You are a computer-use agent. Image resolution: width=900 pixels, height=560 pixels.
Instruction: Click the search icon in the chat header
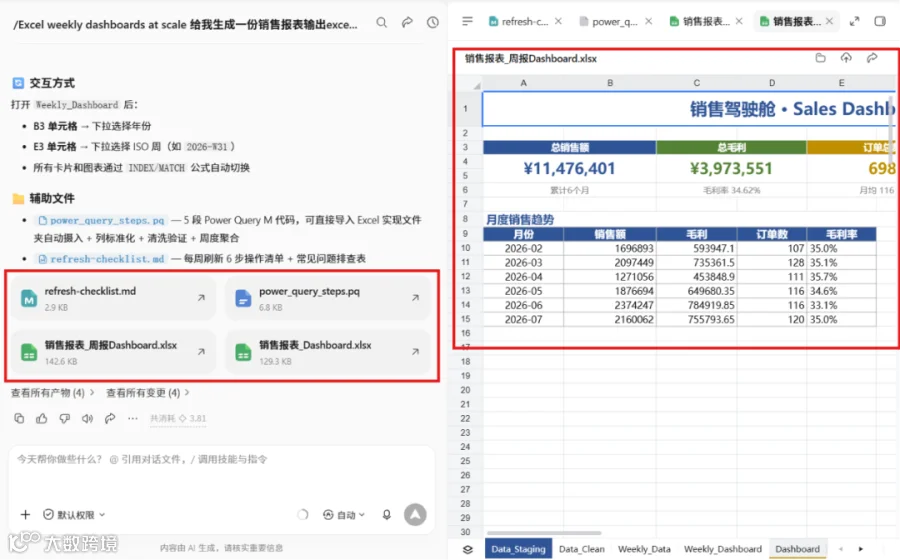[381, 22]
